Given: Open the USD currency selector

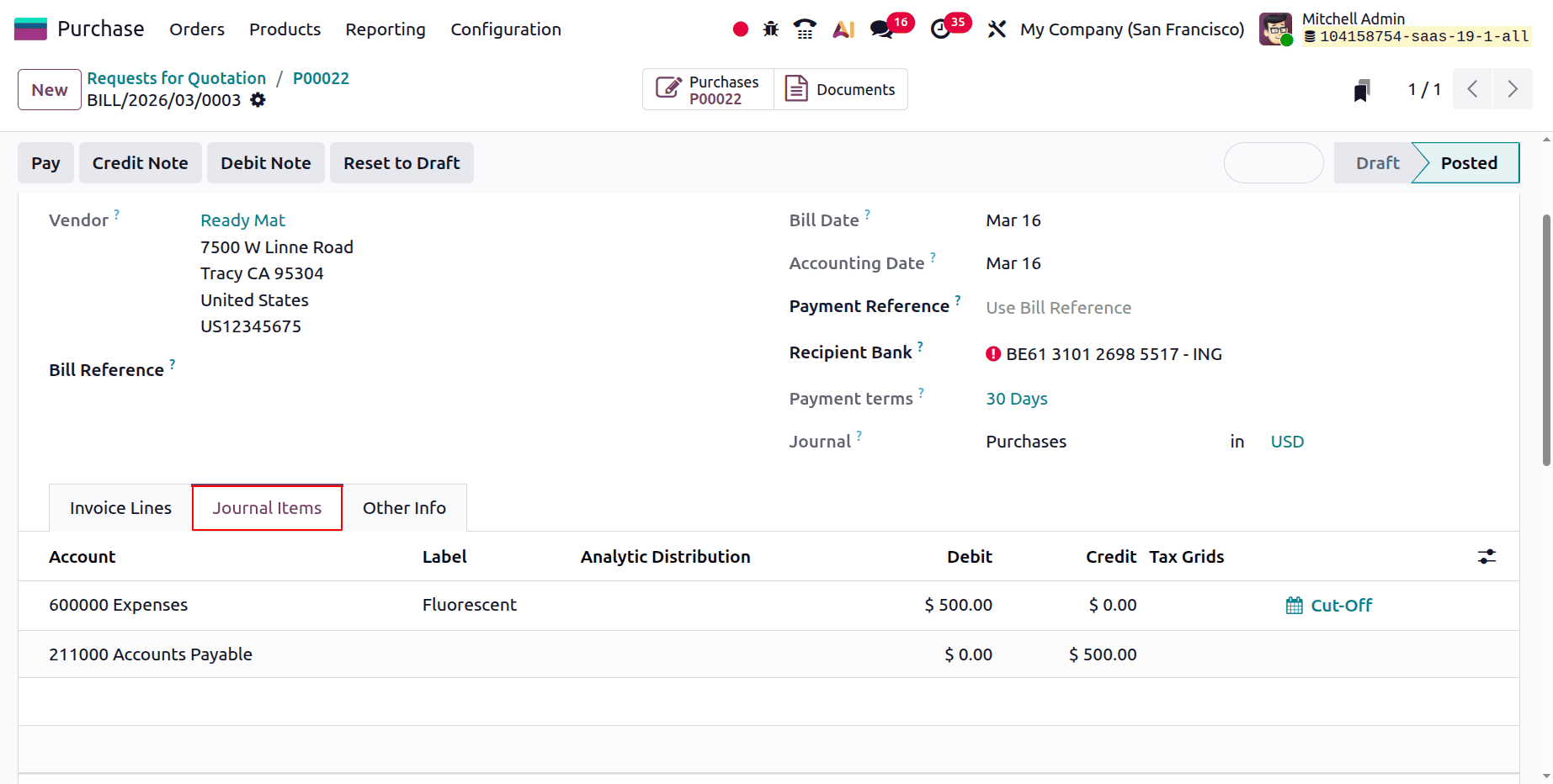Looking at the screenshot, I should pyautogui.click(x=1287, y=441).
